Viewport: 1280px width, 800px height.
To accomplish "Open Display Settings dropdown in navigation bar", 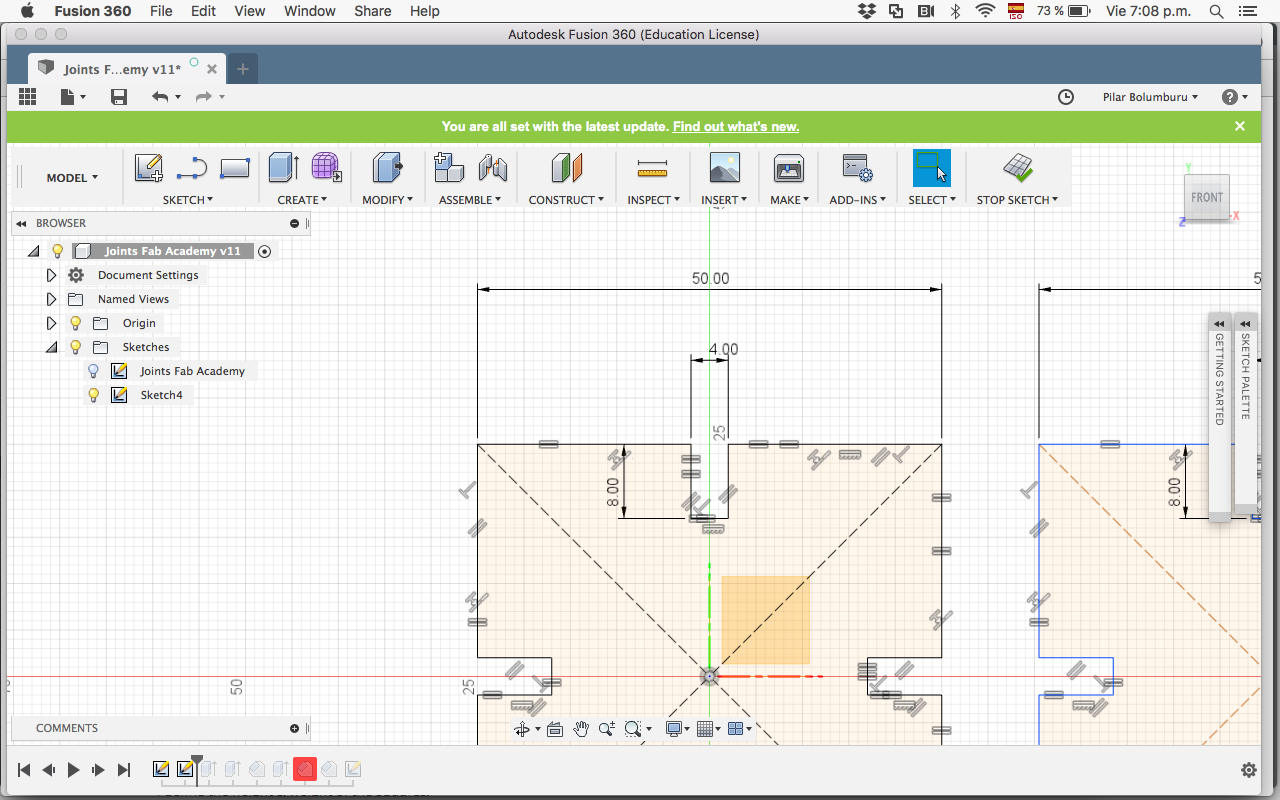I will 679,729.
